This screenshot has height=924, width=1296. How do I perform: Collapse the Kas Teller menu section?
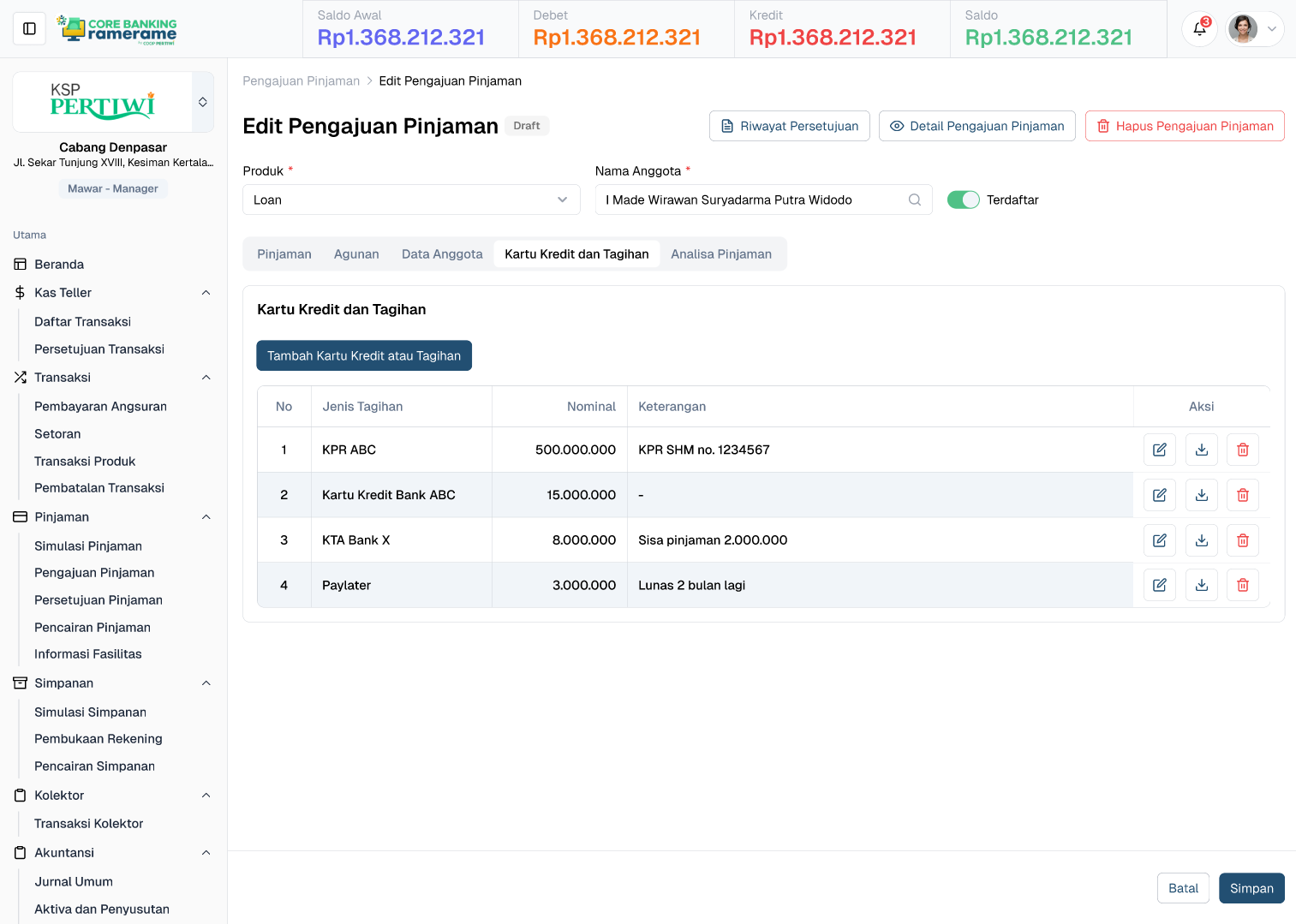(206, 293)
